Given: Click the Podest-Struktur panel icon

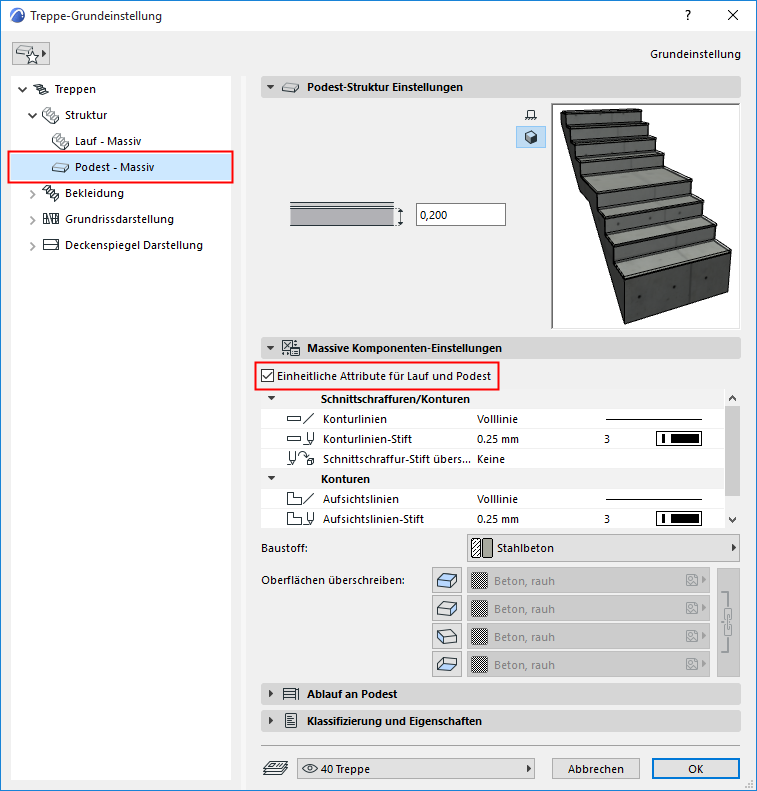Looking at the screenshot, I should 290,88.
